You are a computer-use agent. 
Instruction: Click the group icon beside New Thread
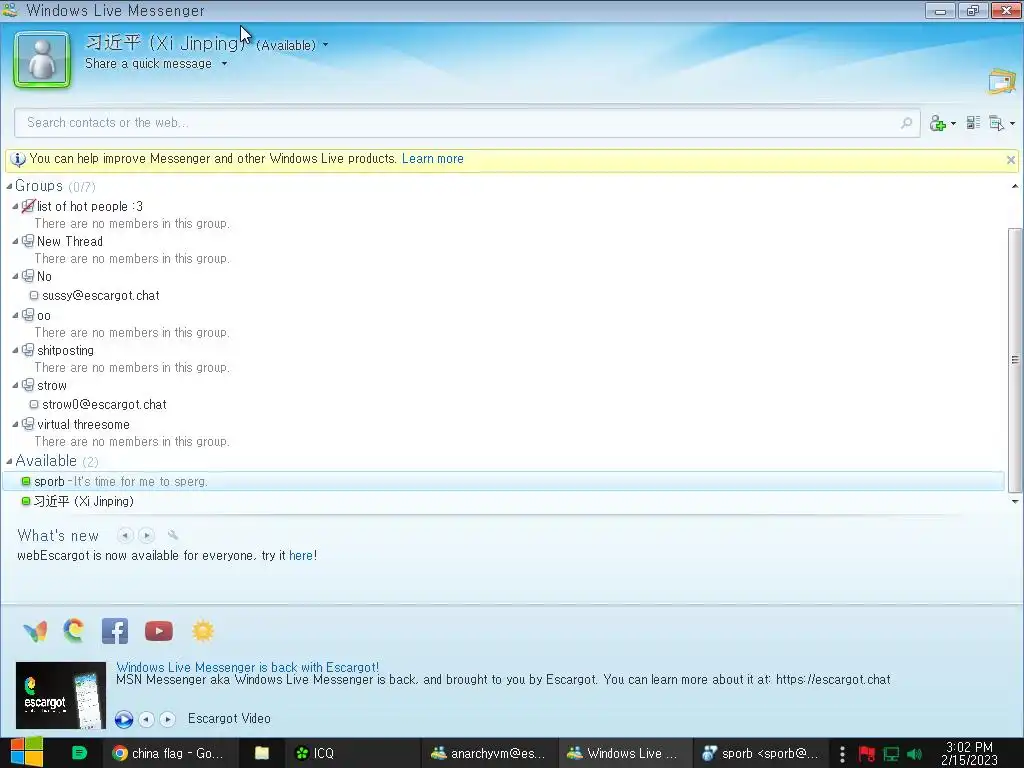pos(28,241)
